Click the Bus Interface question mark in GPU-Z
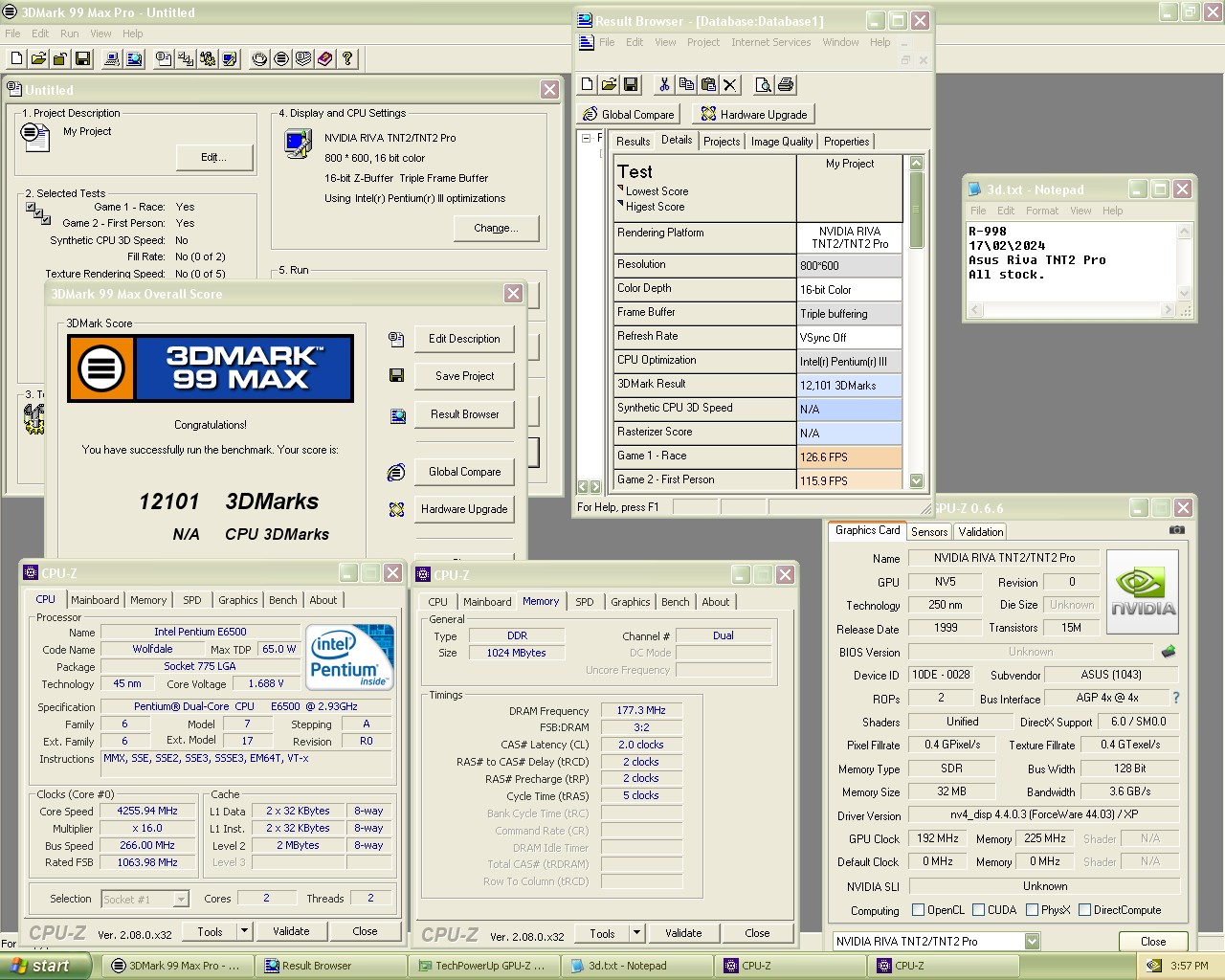1225x980 pixels. (x=1176, y=698)
